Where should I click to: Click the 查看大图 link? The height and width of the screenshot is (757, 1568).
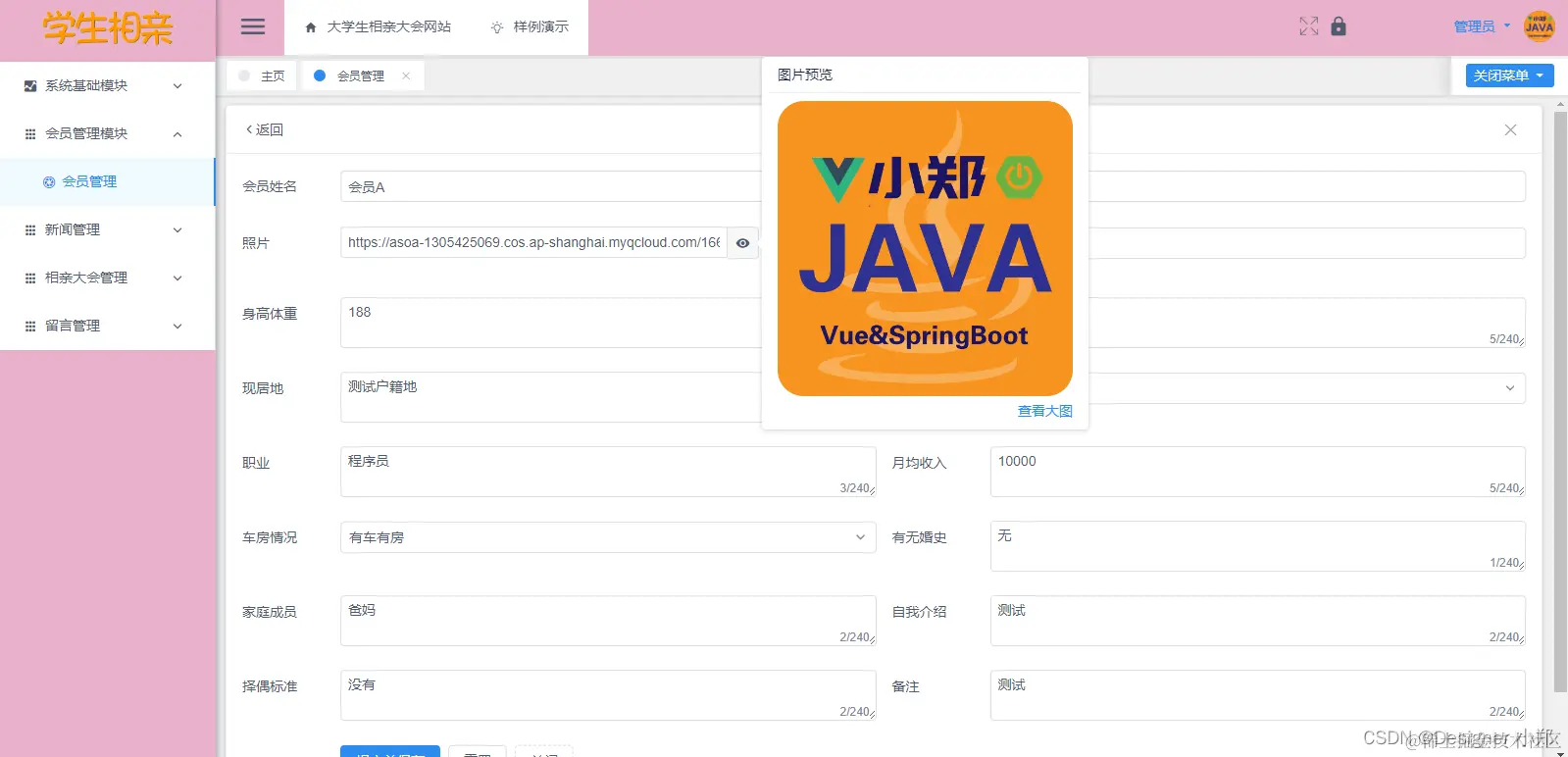pyautogui.click(x=1044, y=411)
